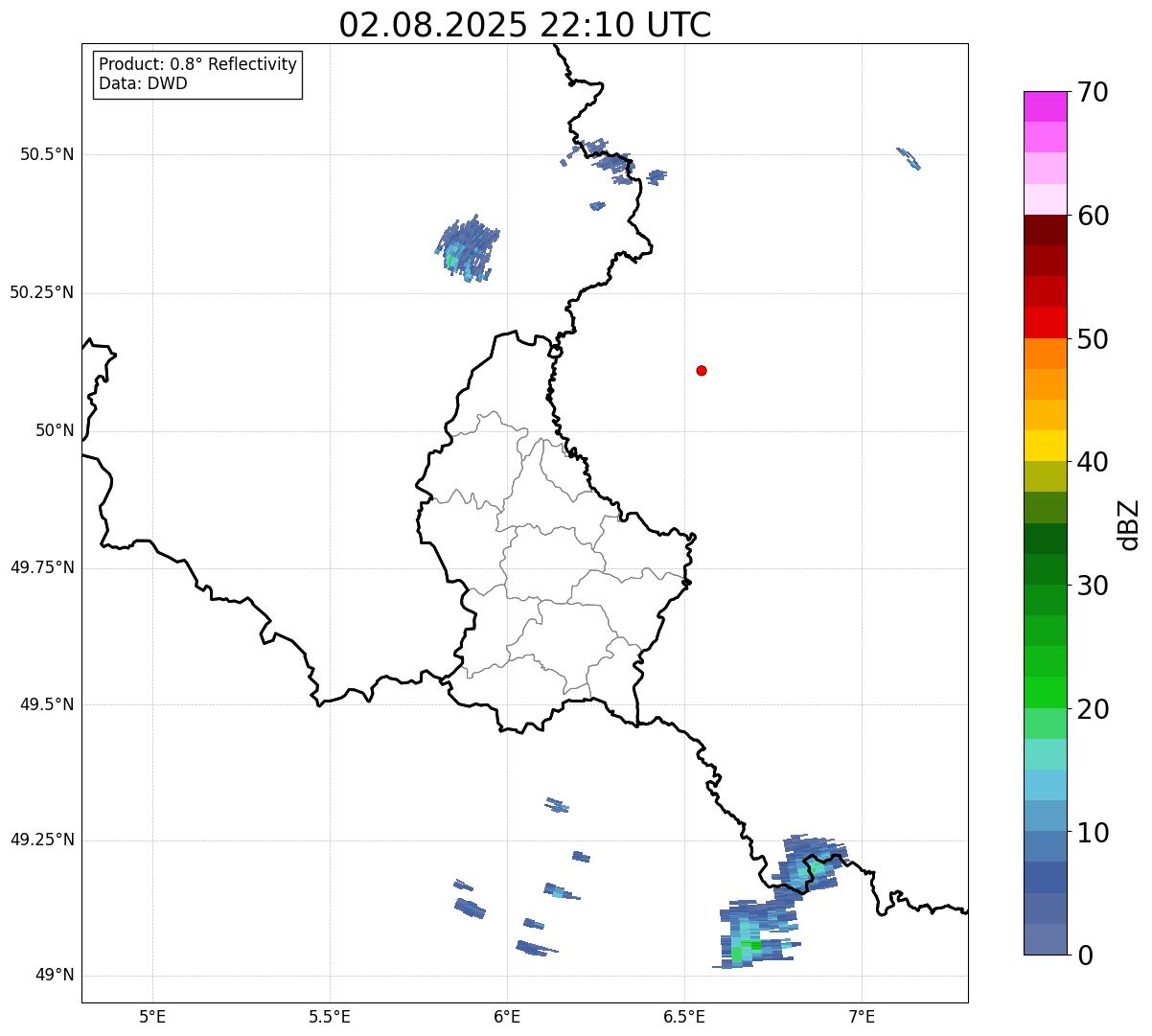This screenshot has height=1036, width=1152.
Task: Click the colorbar value 70
Action: point(1093,92)
